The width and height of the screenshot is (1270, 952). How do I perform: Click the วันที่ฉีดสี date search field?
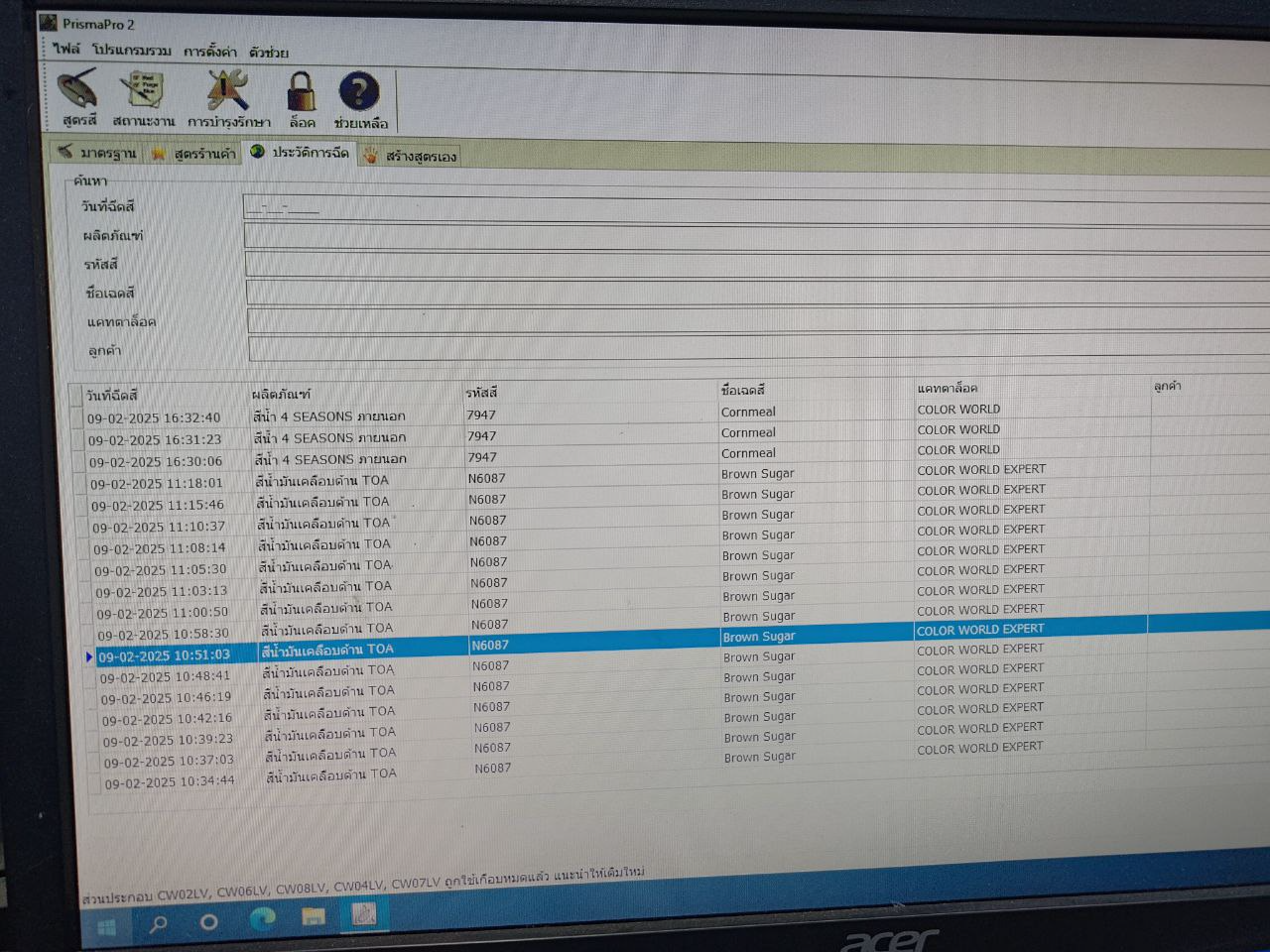(x=756, y=210)
